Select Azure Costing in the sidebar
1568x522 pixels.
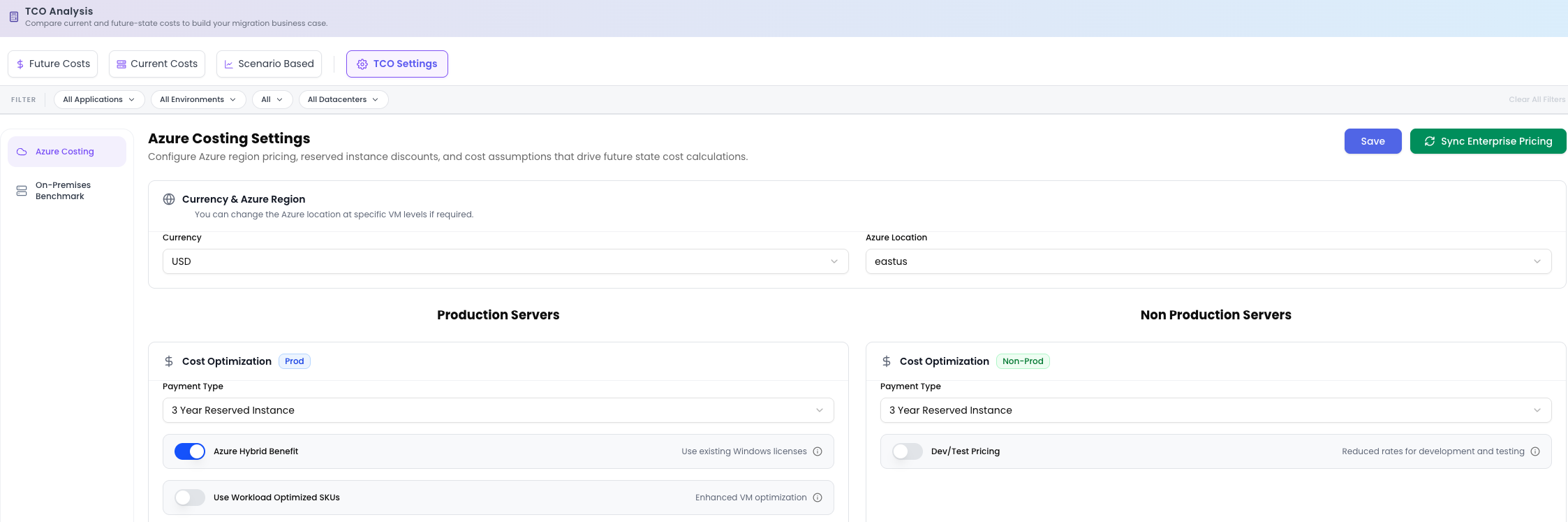[67, 152]
